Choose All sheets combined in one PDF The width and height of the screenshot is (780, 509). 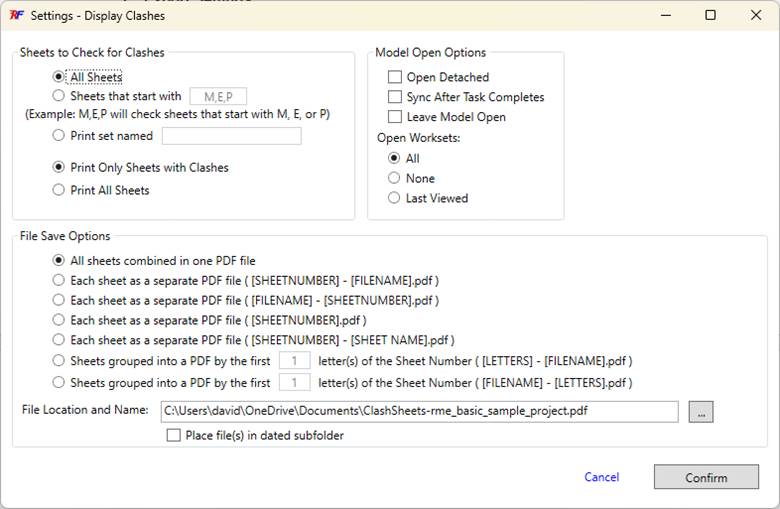(60, 260)
